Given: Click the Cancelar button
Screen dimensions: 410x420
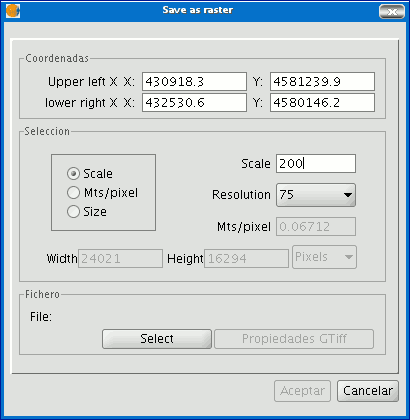Looking at the screenshot, I should 368,391.
